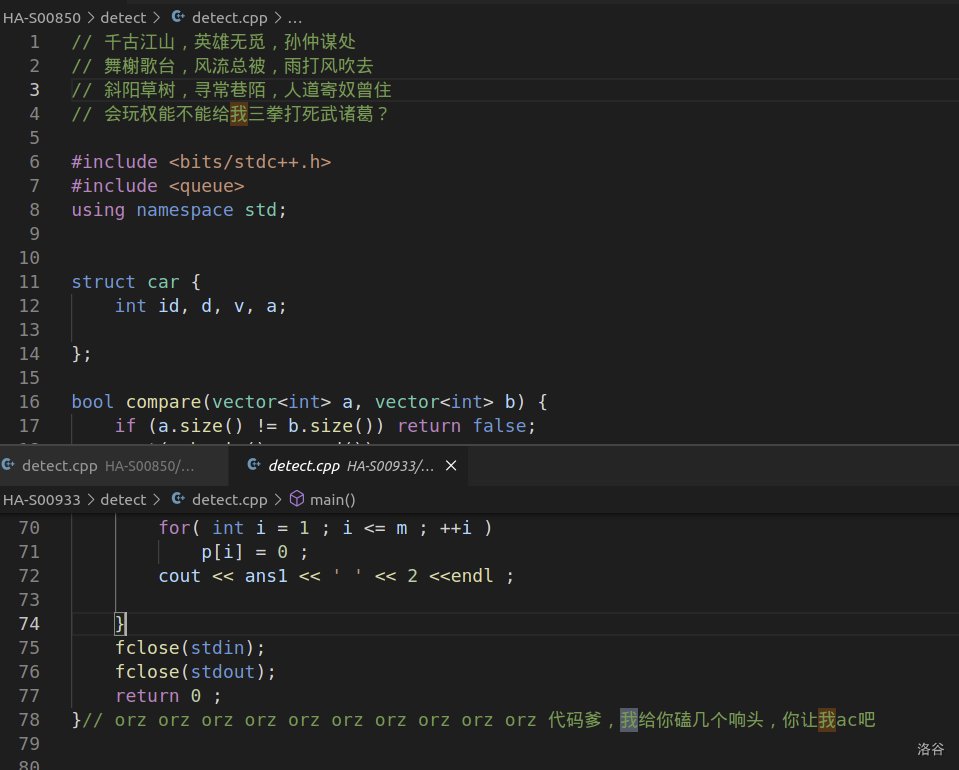Select line number 16 in the upper editor gutter
Image resolution: width=959 pixels, height=770 pixels.
29,401
